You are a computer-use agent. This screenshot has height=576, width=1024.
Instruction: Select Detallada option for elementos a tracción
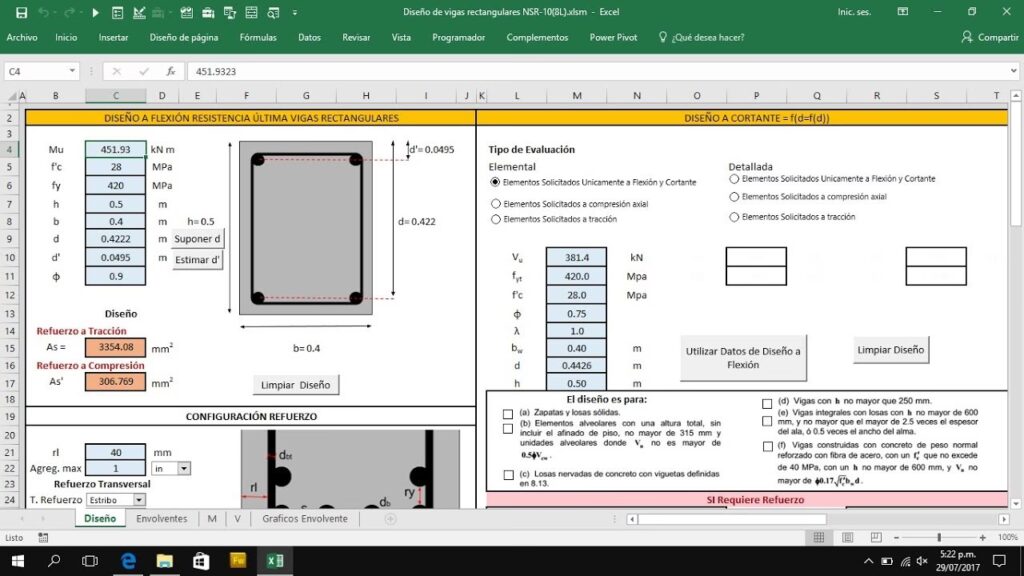click(x=735, y=216)
